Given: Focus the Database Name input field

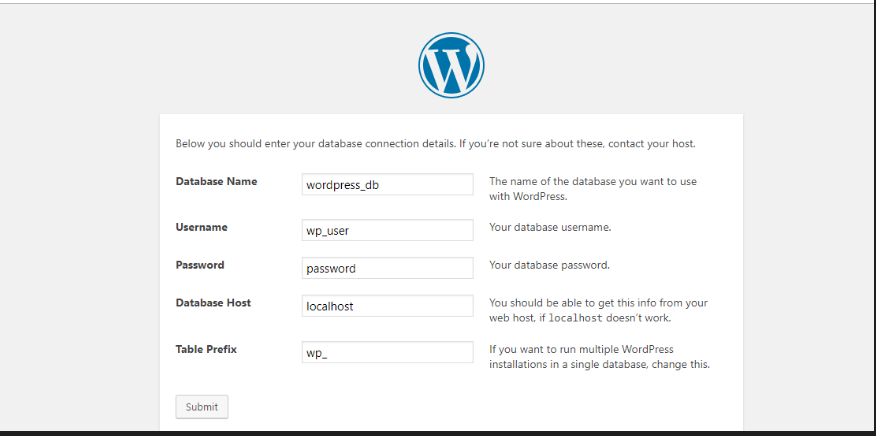Looking at the screenshot, I should pos(387,184).
